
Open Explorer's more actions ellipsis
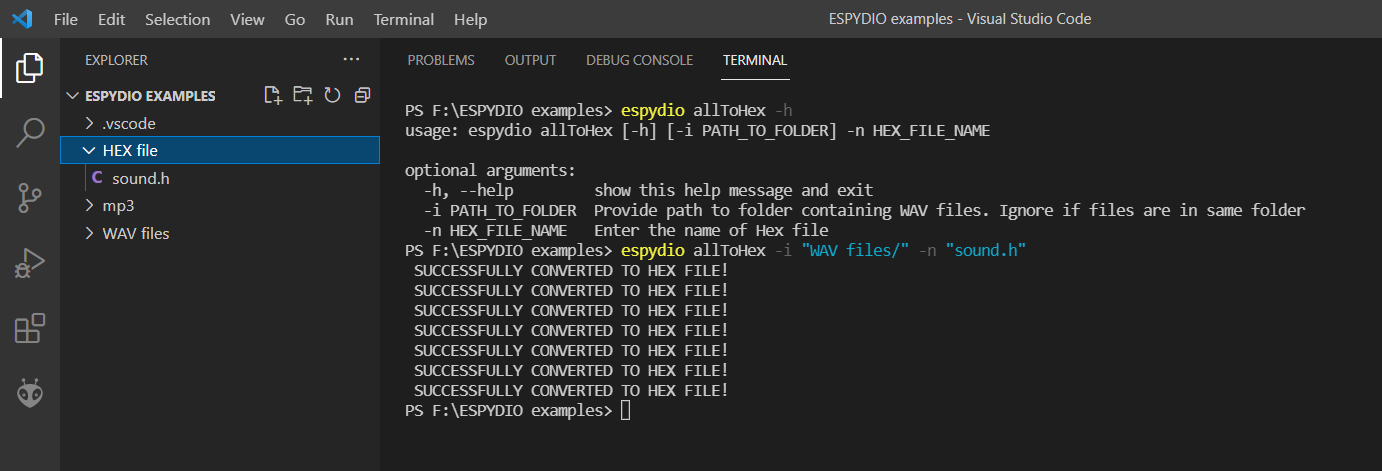(350, 60)
